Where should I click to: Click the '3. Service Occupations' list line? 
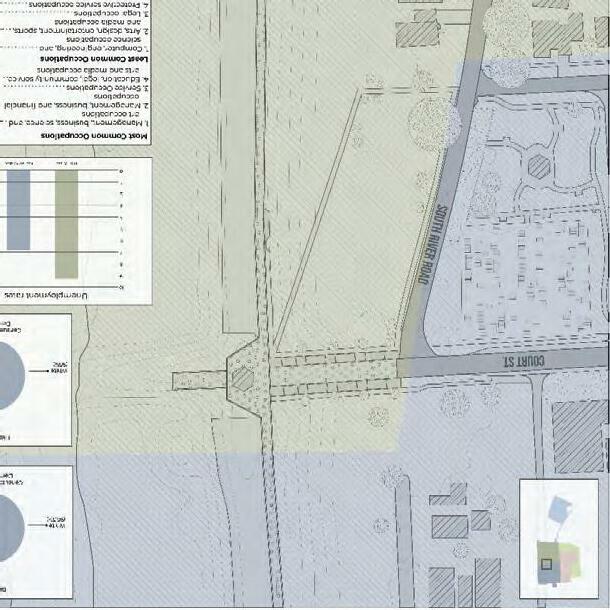107,88
